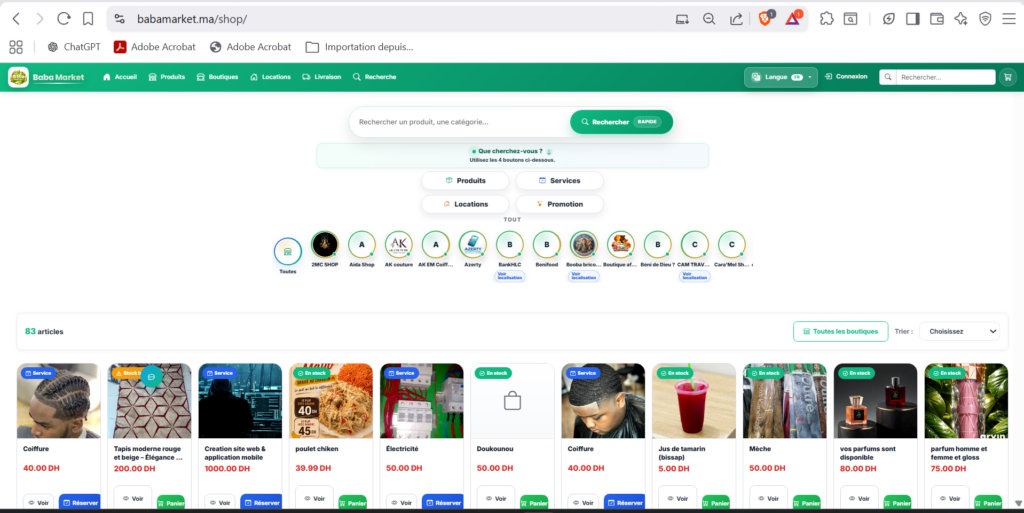
Task: Open the Tapis moderne rouge product image
Action: tap(150, 401)
